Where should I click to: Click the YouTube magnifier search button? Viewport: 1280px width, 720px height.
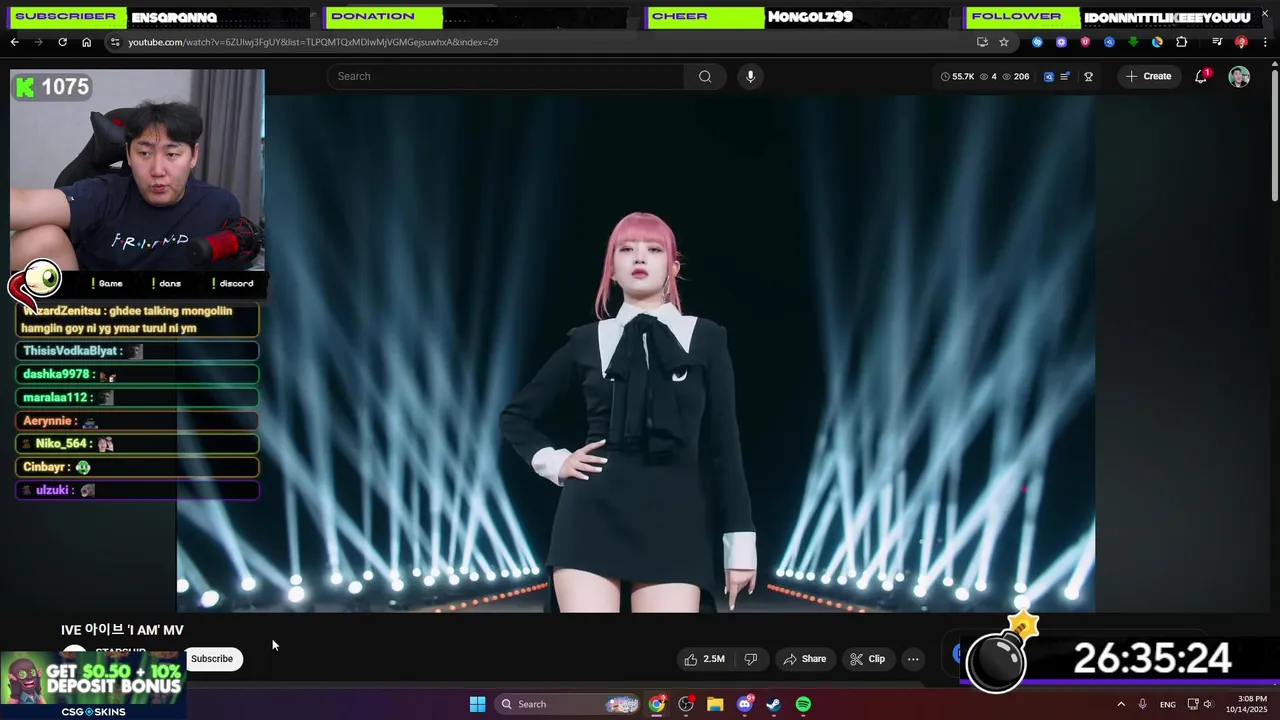click(x=705, y=76)
